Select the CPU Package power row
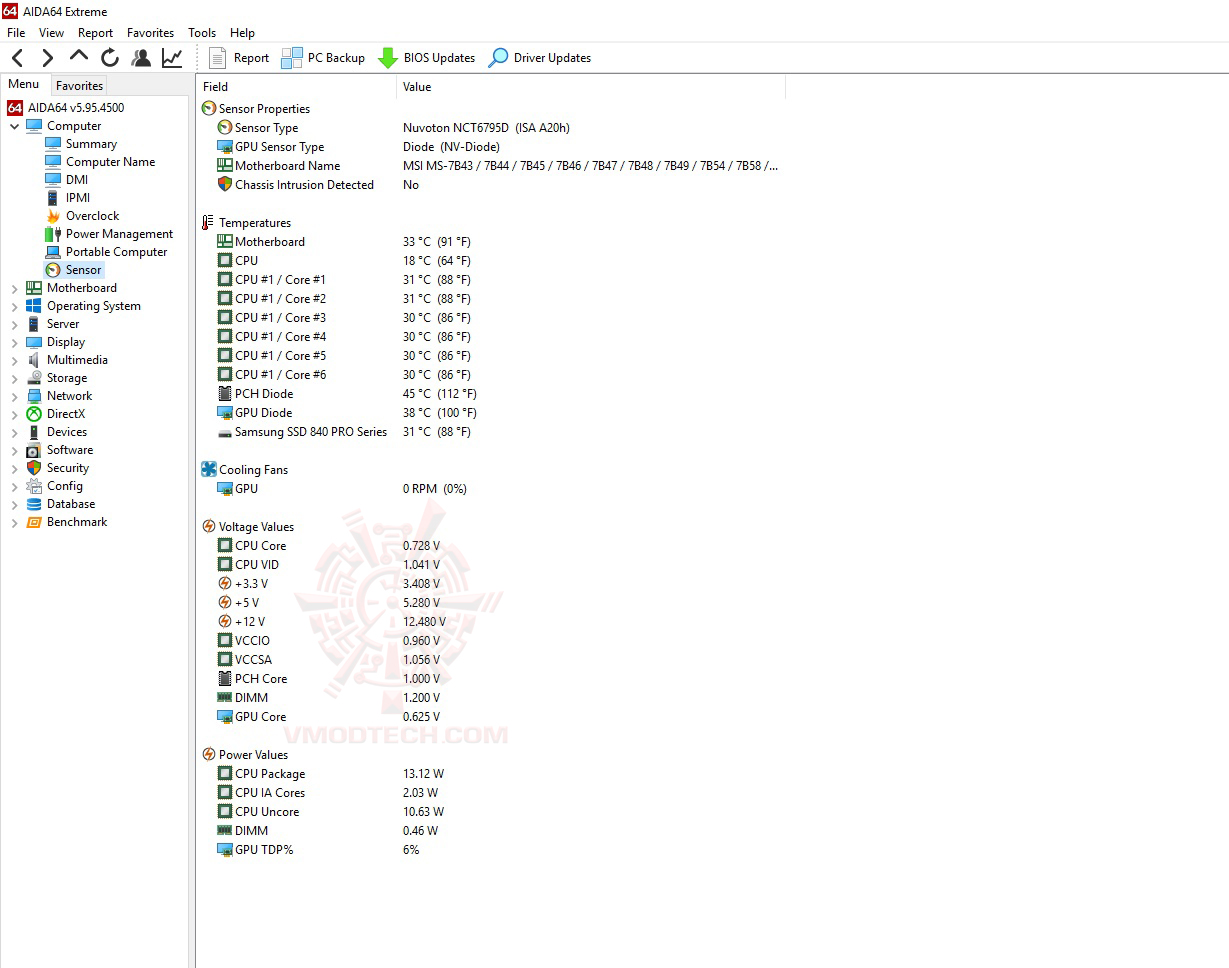Viewport: 1229px width, 968px height. [x=491, y=774]
